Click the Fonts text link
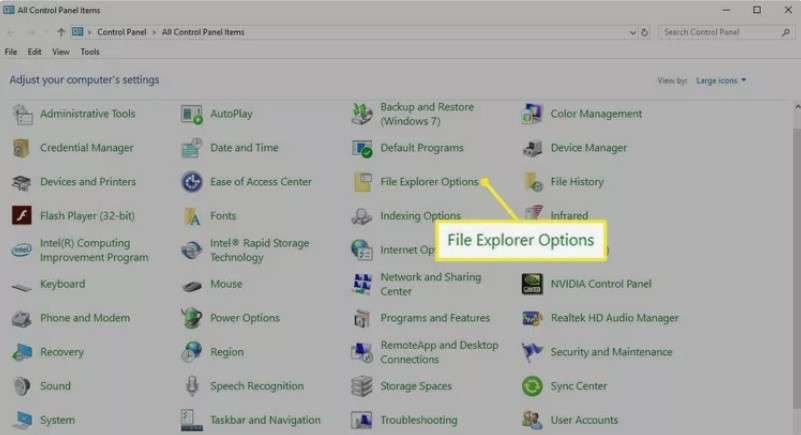This screenshot has height=435, width=801. click(223, 216)
